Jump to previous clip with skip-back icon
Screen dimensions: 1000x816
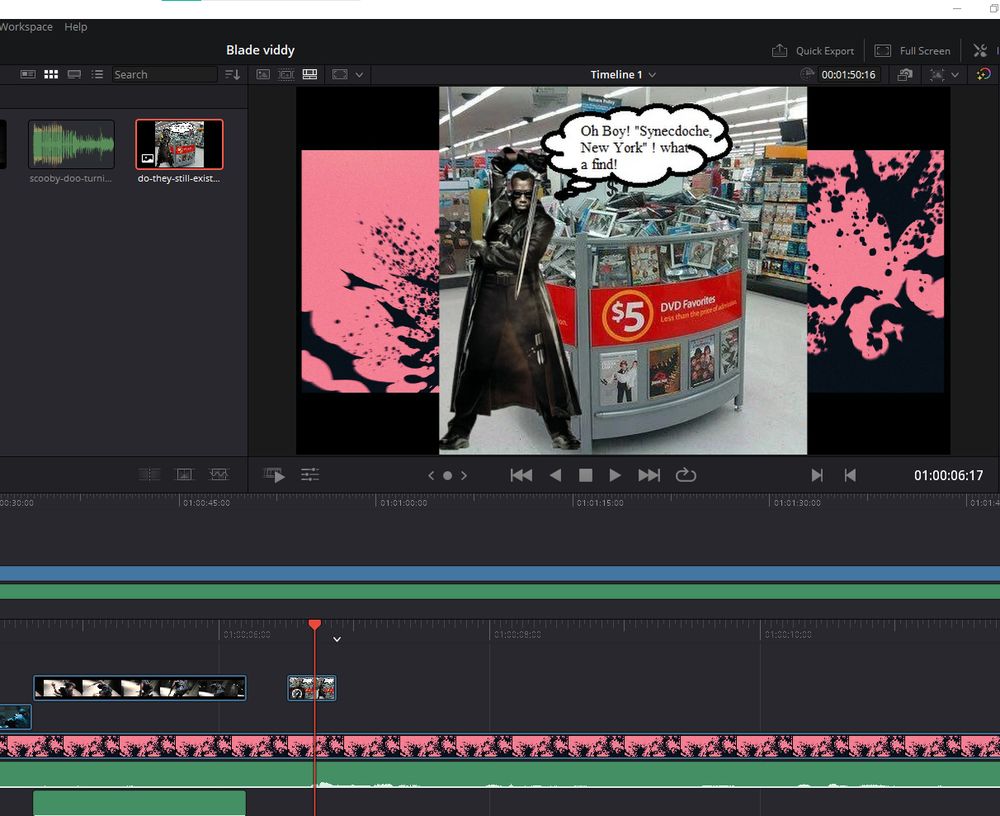click(x=521, y=476)
